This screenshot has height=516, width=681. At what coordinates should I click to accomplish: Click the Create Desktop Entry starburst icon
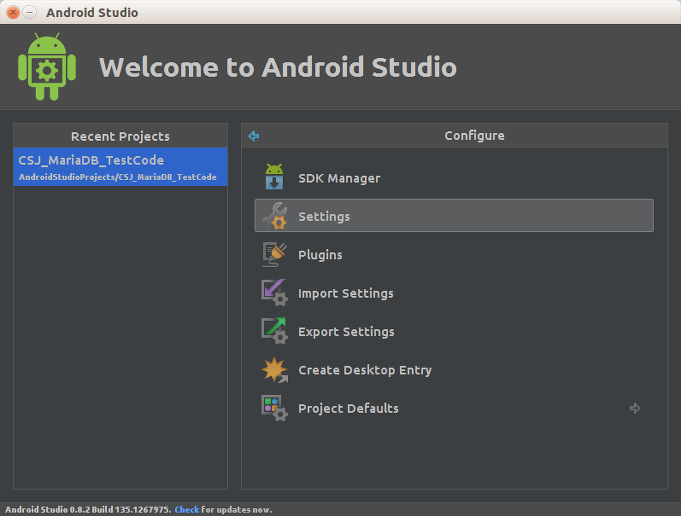(274, 370)
